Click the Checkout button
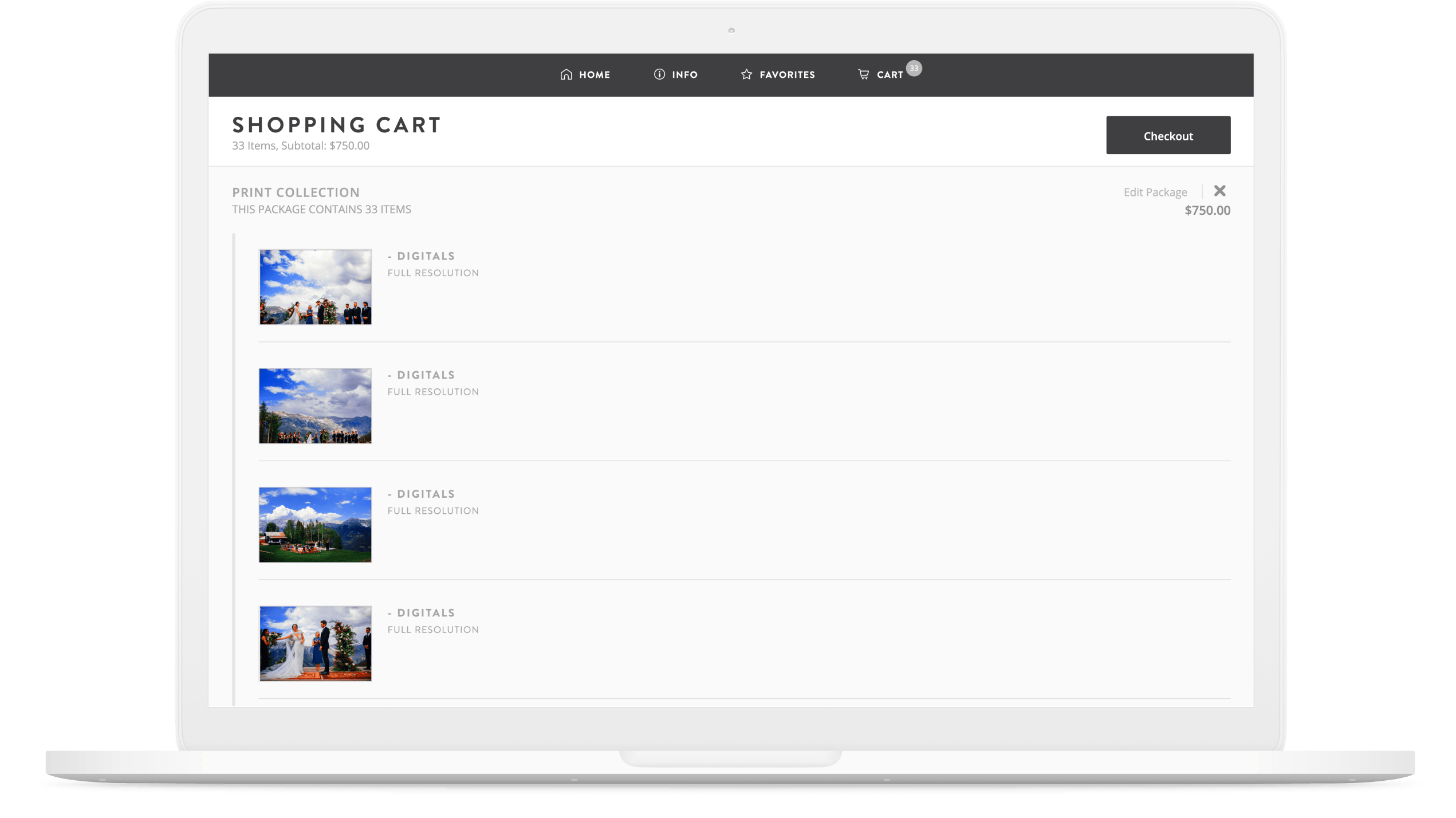This screenshot has height=818, width=1456. [x=1168, y=135]
